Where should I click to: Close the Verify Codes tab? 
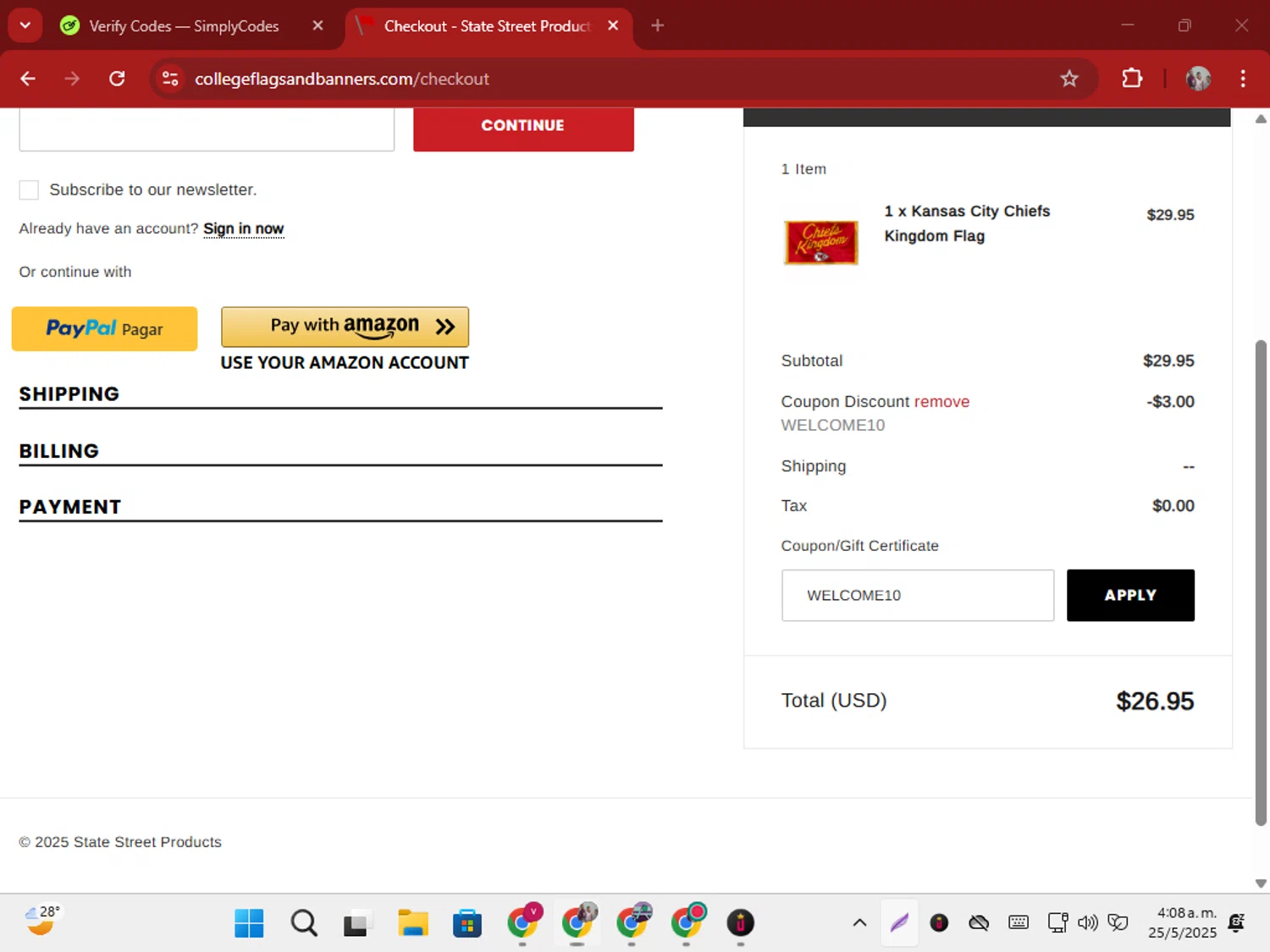click(317, 25)
